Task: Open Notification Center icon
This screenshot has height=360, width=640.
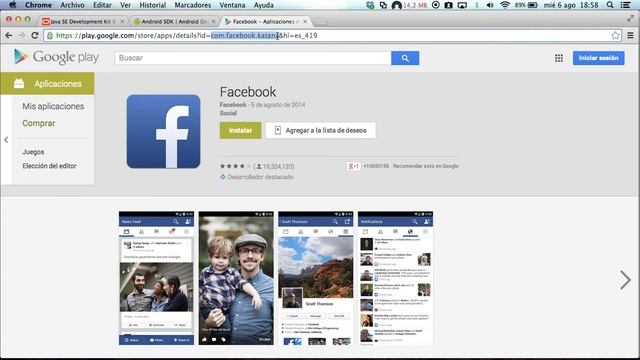Action: click(625, 5)
